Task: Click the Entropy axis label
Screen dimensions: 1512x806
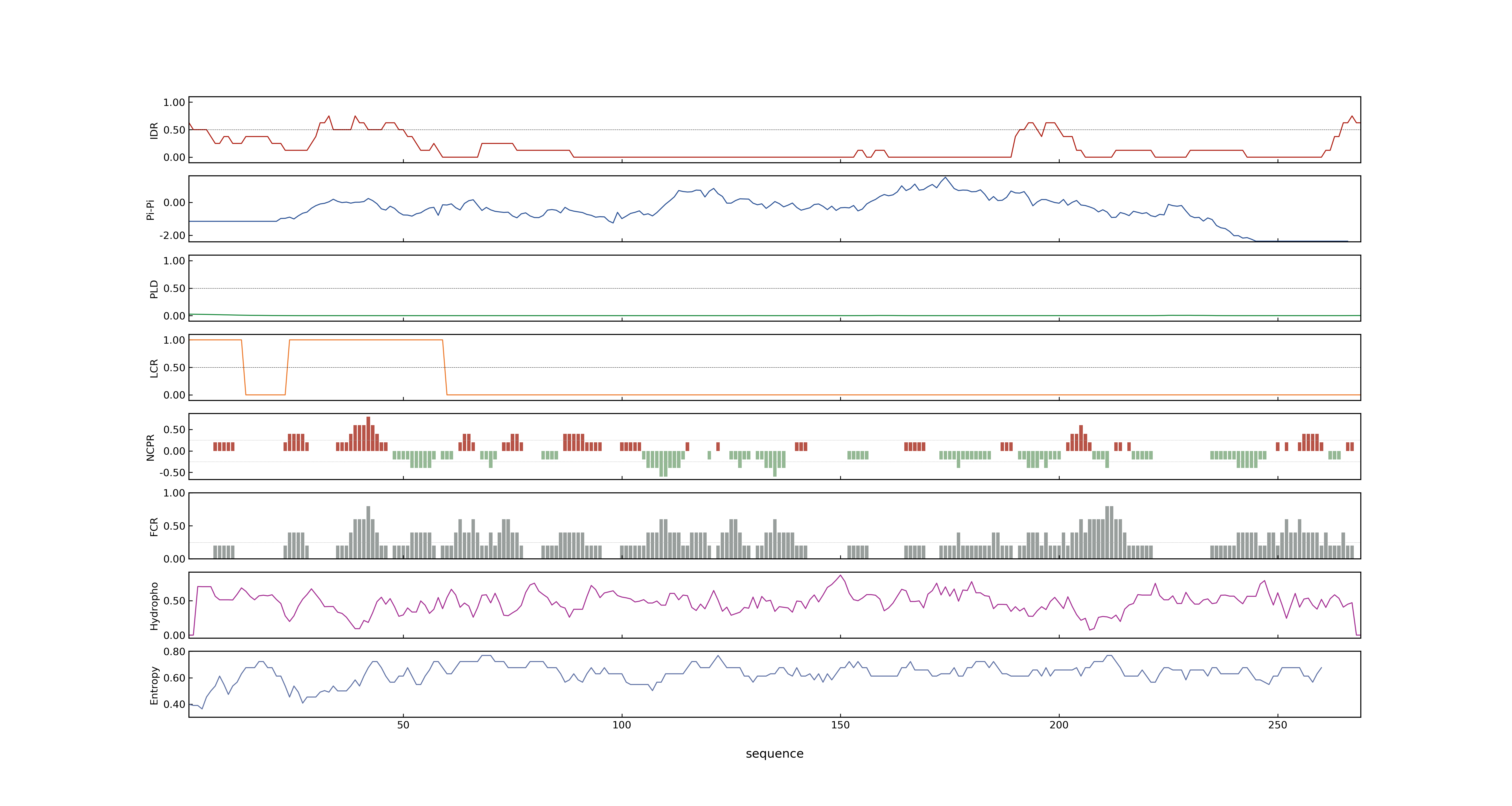Action: coord(154,685)
